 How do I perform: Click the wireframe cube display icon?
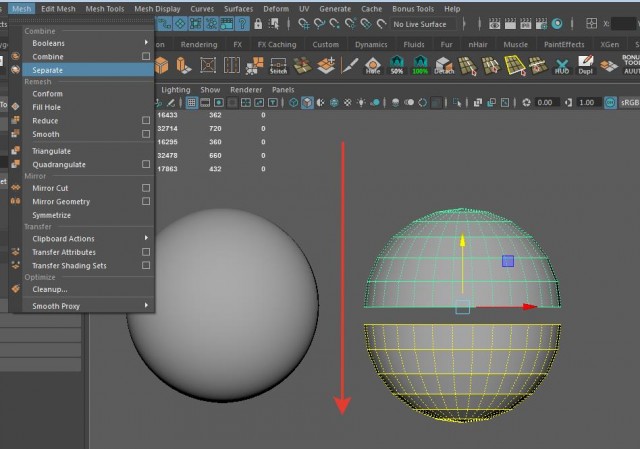[x=293, y=102]
